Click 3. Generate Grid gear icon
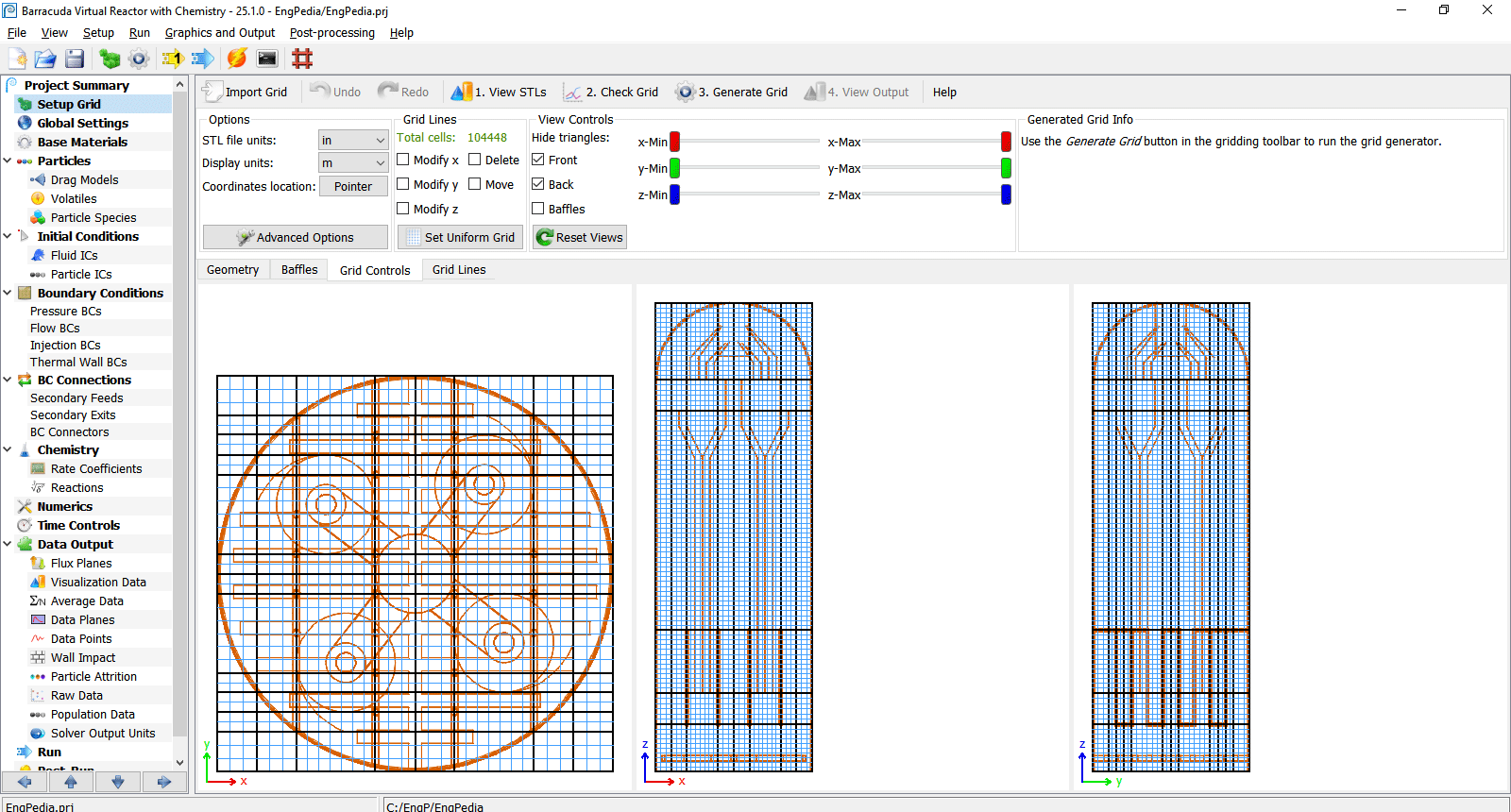1511x812 pixels. pos(685,92)
